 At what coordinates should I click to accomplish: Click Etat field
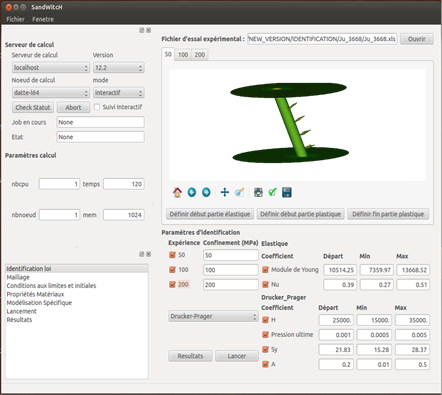click(100, 137)
